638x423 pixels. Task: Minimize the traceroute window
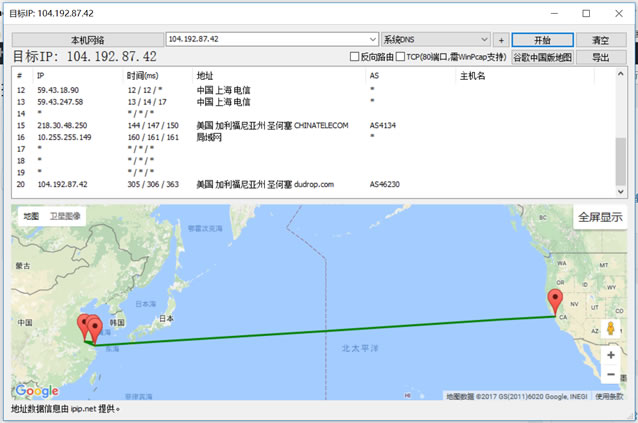coord(554,13)
